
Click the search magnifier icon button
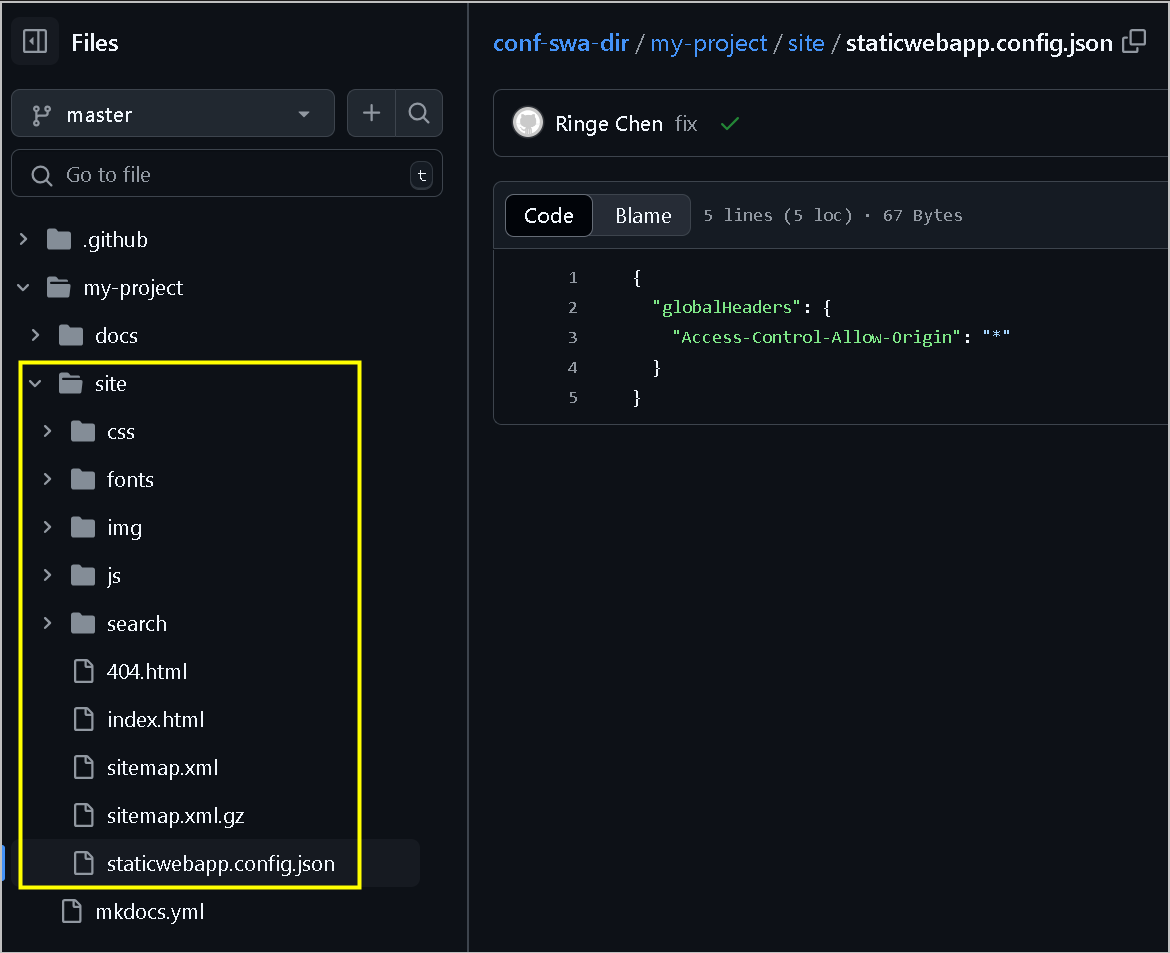pos(419,114)
